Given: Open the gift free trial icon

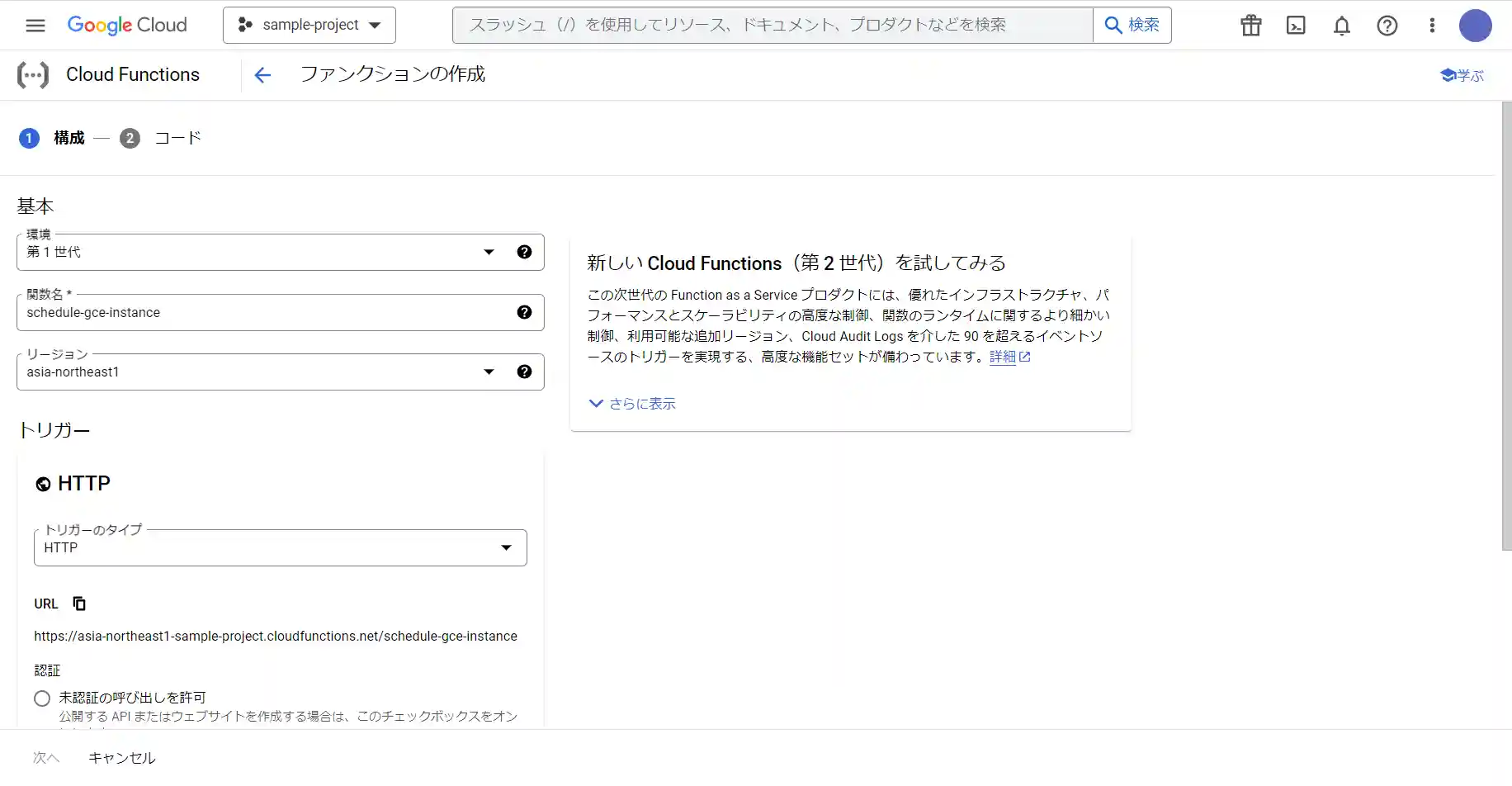Looking at the screenshot, I should (1251, 26).
